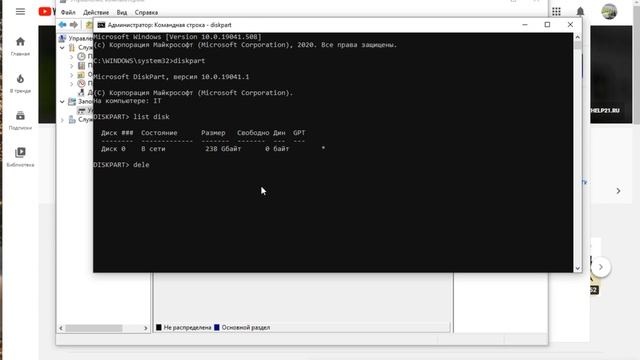Screen dimensions: 640x360
Task: Select the Shared Folders icon in tree
Action: coord(81,74)
